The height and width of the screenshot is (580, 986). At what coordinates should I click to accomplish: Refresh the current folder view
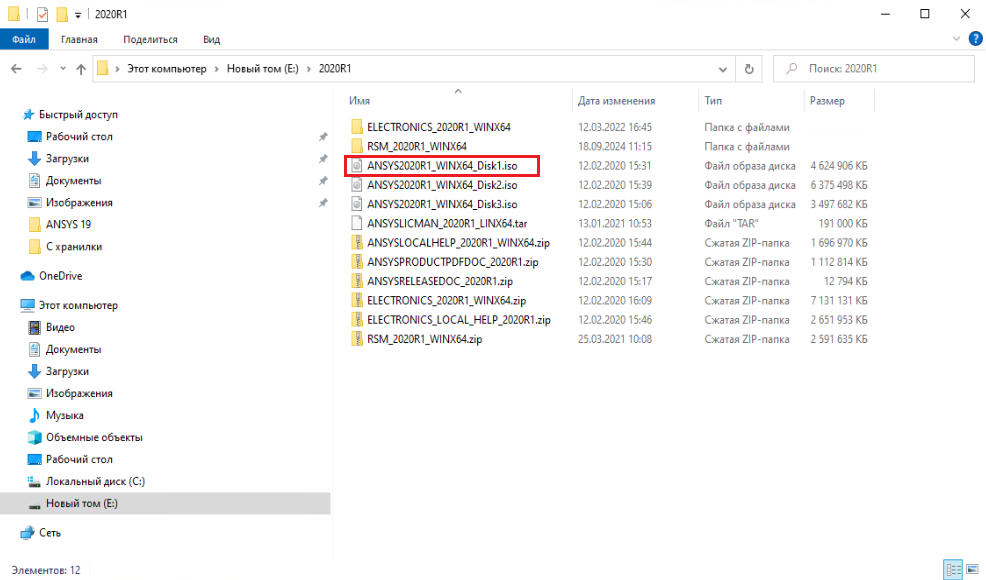point(749,69)
